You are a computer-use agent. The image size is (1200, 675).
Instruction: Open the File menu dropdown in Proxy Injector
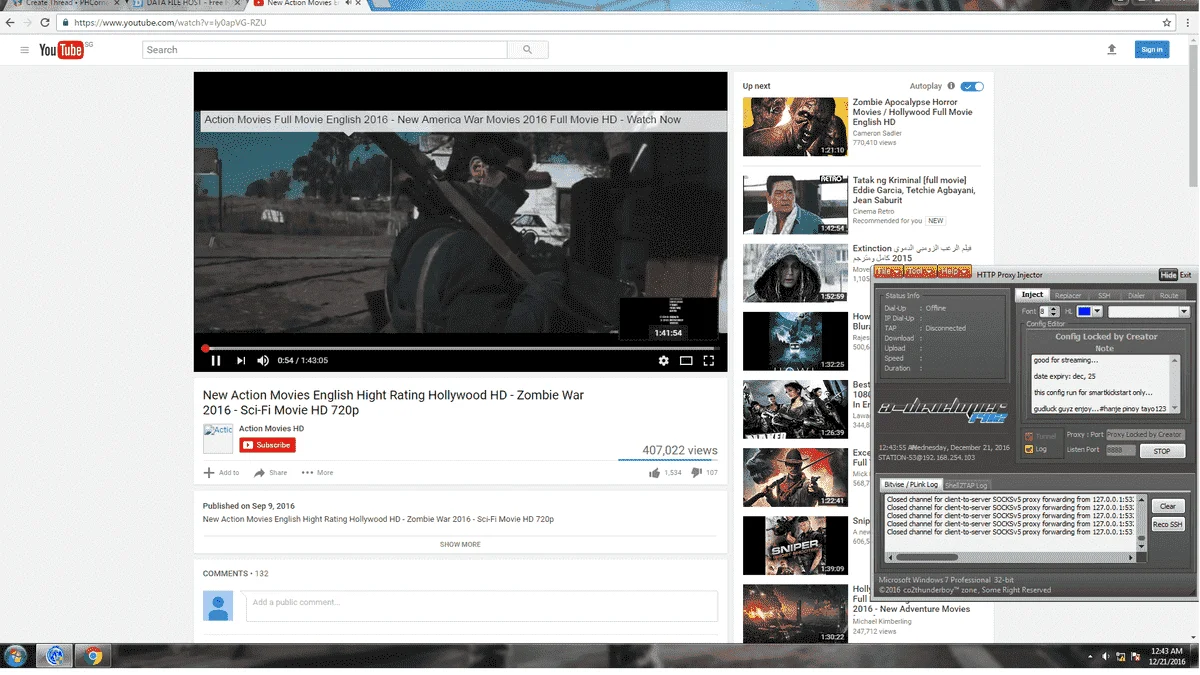tap(887, 272)
